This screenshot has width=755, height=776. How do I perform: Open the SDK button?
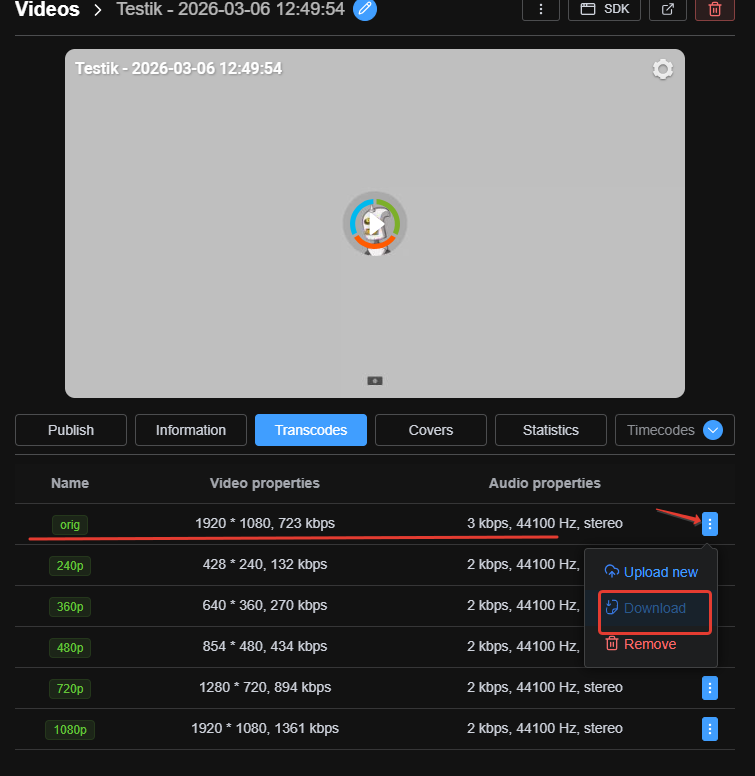604,9
